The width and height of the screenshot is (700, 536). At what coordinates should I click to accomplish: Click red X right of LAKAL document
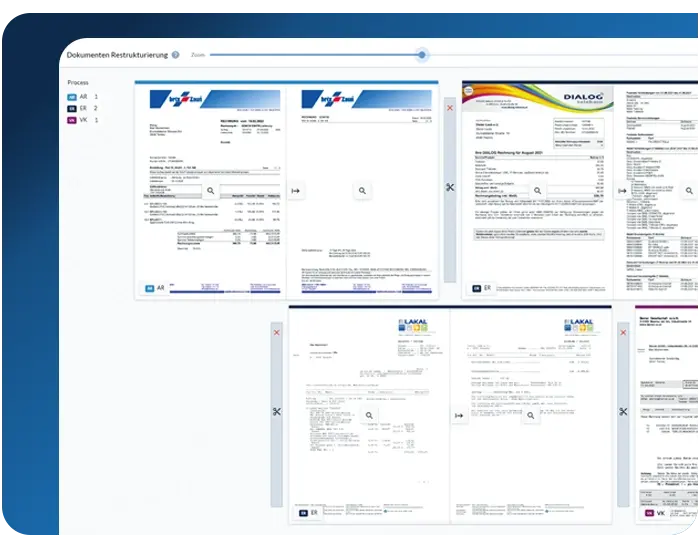coord(623,332)
